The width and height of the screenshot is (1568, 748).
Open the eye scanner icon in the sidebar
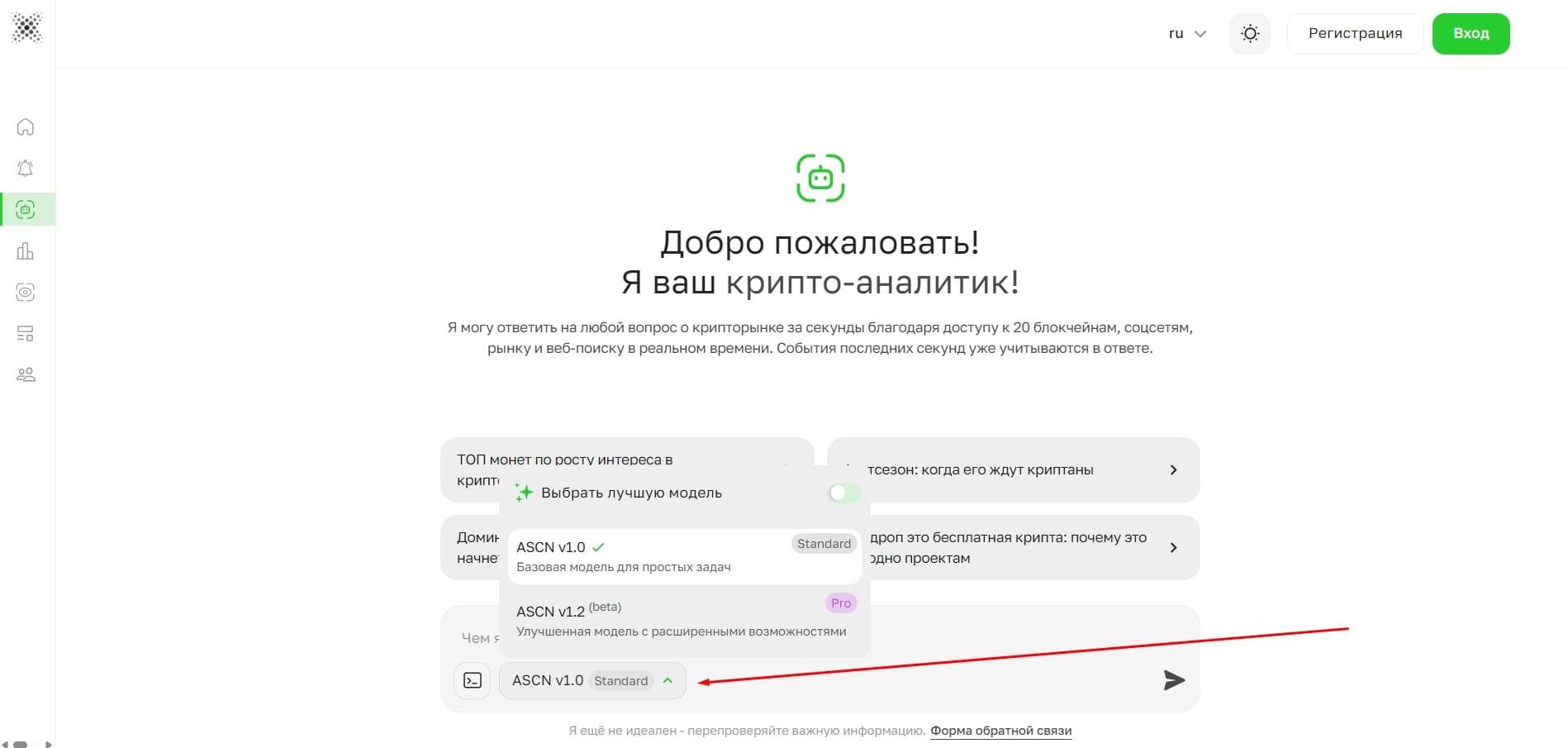tap(26, 292)
